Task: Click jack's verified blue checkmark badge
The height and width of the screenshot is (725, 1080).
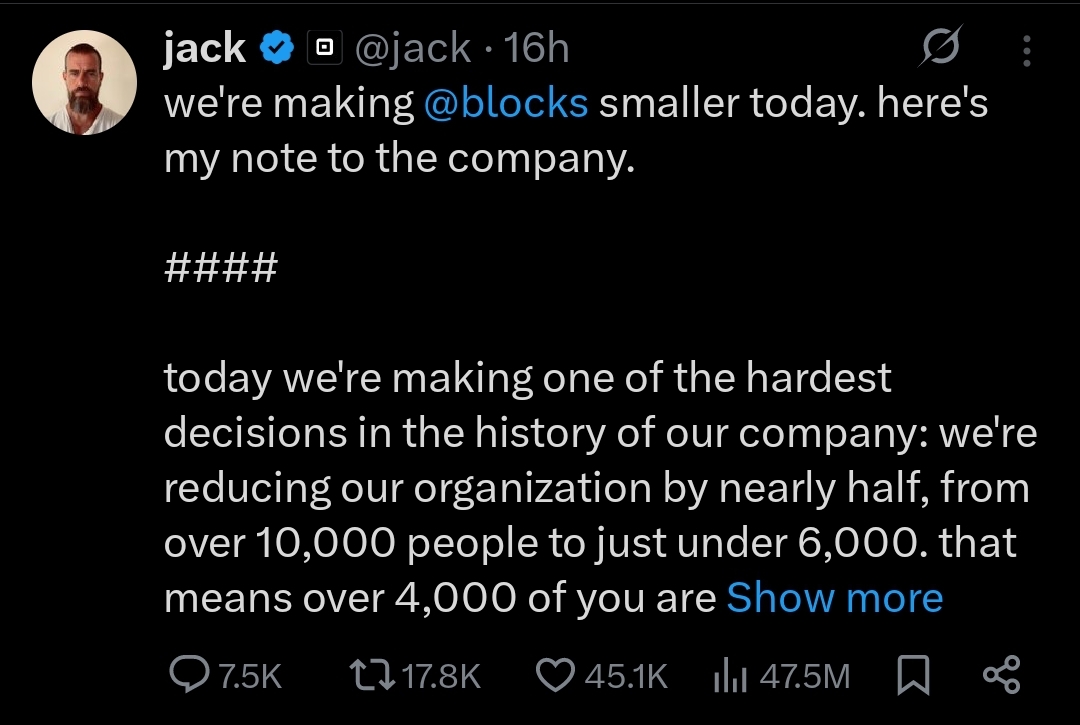Action: tap(276, 46)
